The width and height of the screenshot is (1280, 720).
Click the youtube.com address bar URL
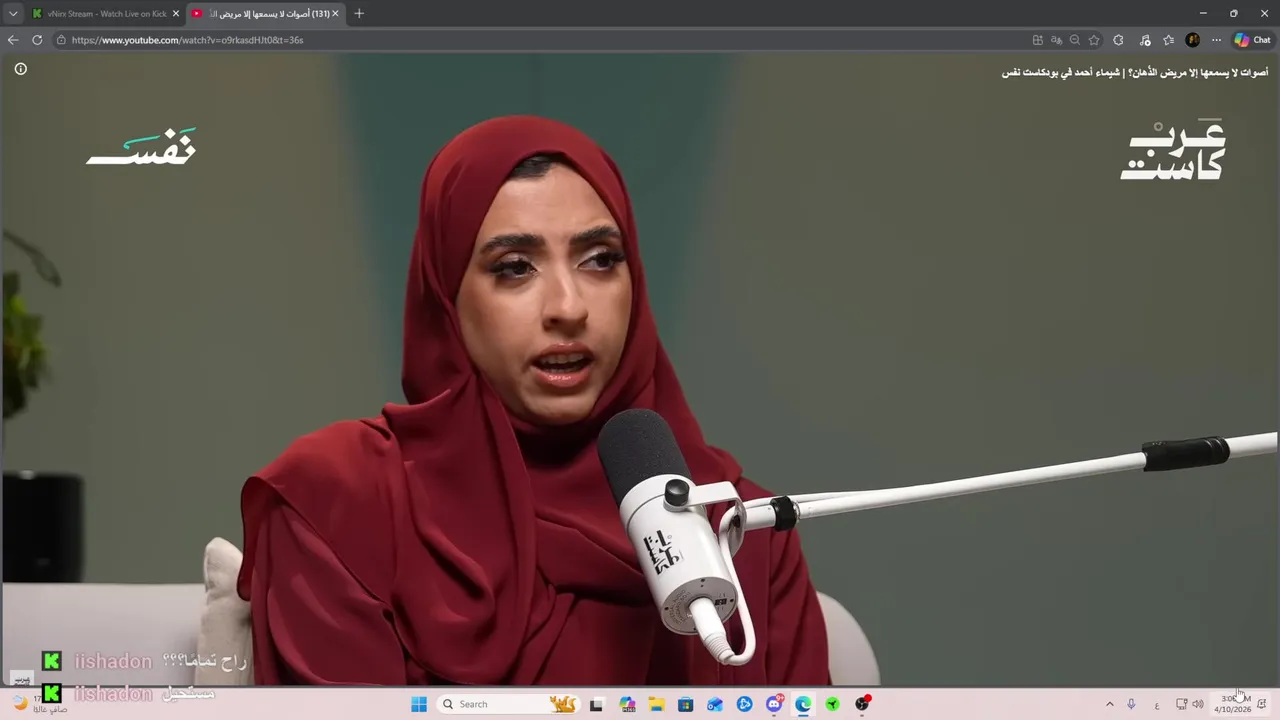(187, 40)
